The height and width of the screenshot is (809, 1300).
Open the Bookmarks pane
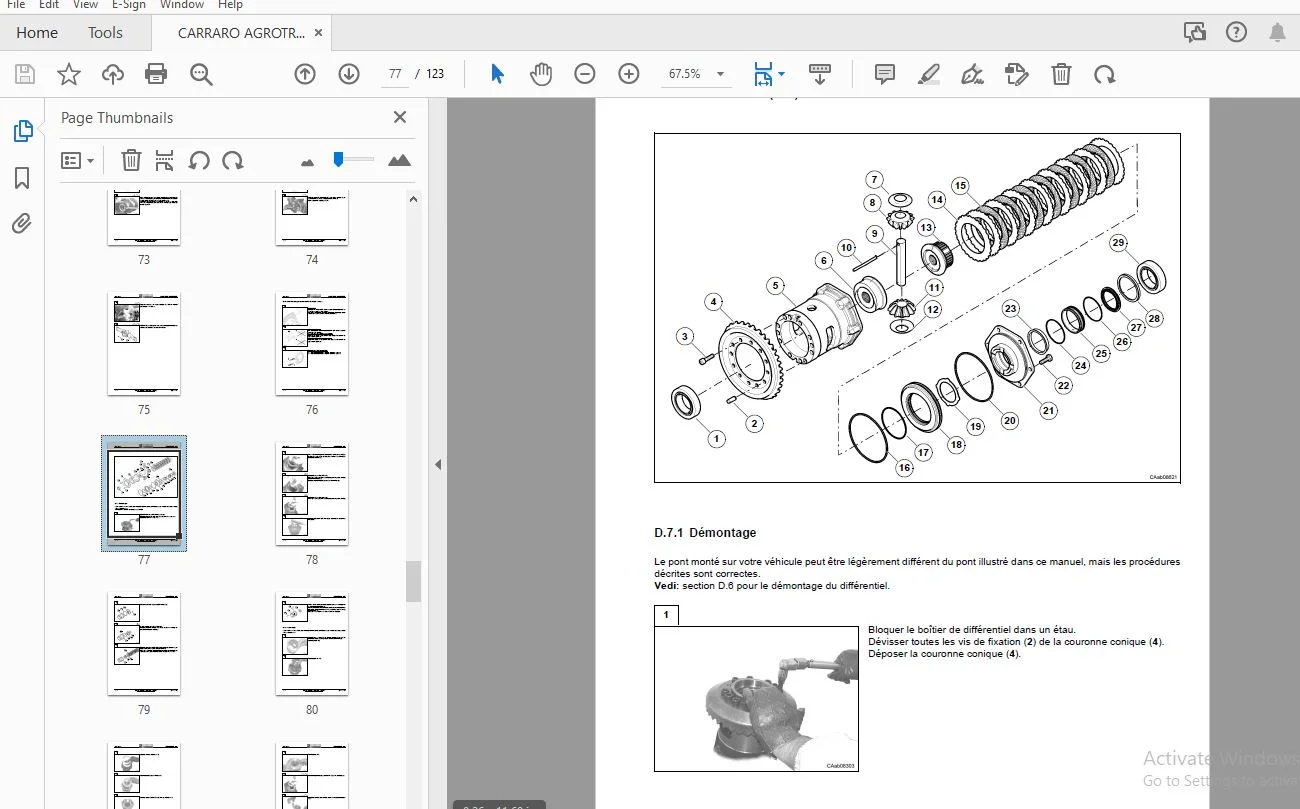(x=22, y=178)
